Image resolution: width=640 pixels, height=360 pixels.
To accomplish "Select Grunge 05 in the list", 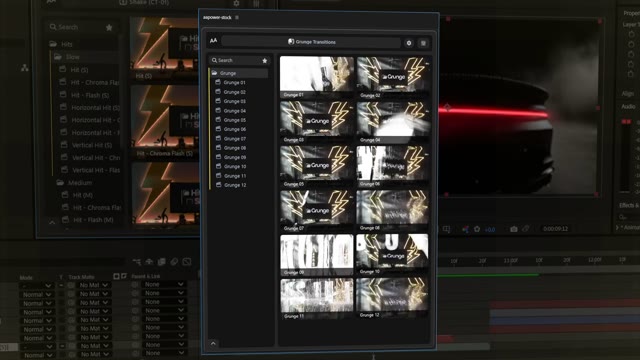I will (x=231, y=120).
